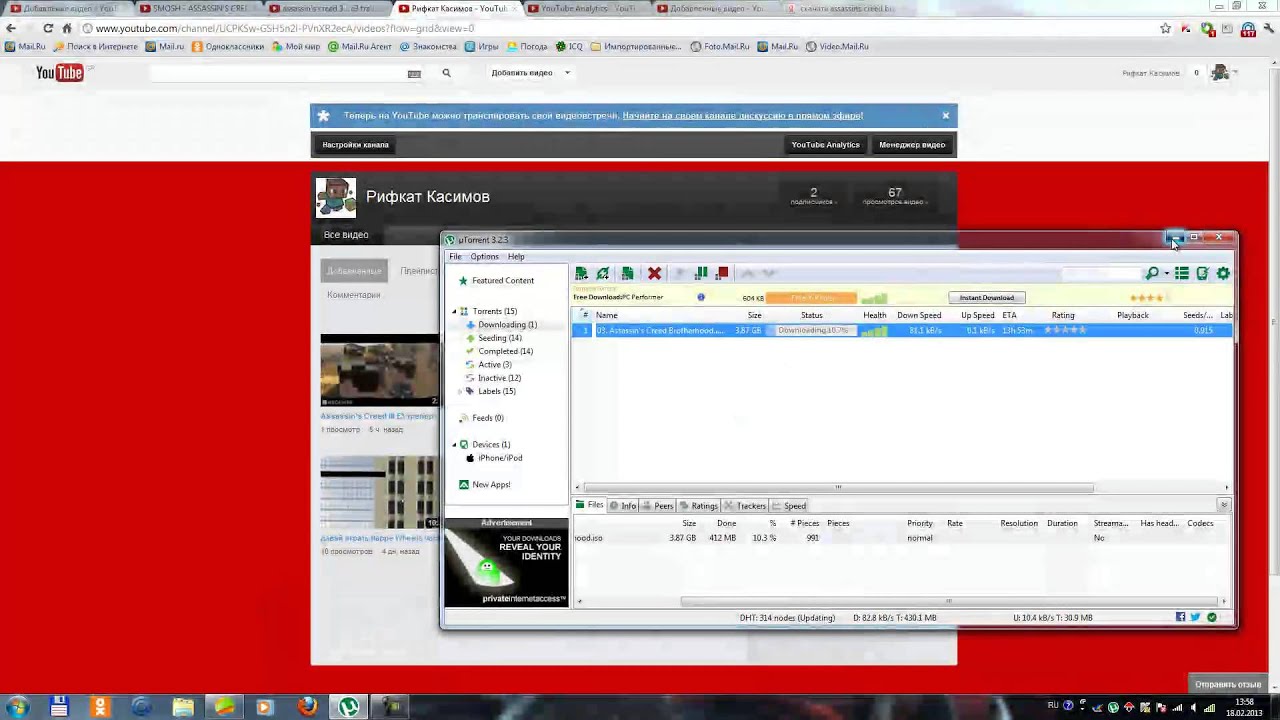Open the Help menu in uTorrent
This screenshot has width=1280, height=720.
[x=516, y=257]
